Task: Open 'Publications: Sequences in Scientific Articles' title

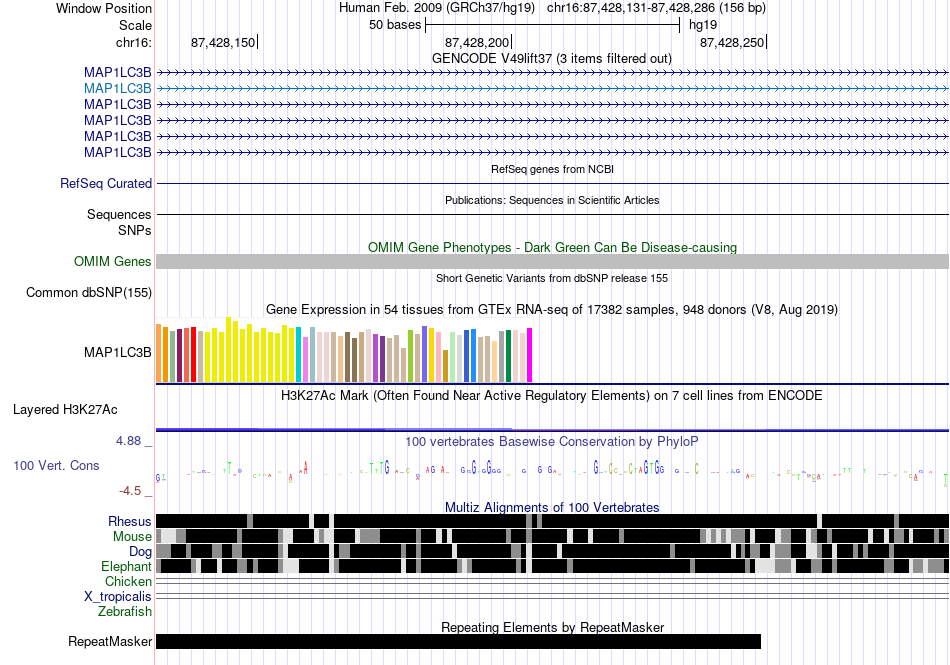Action: [552, 200]
